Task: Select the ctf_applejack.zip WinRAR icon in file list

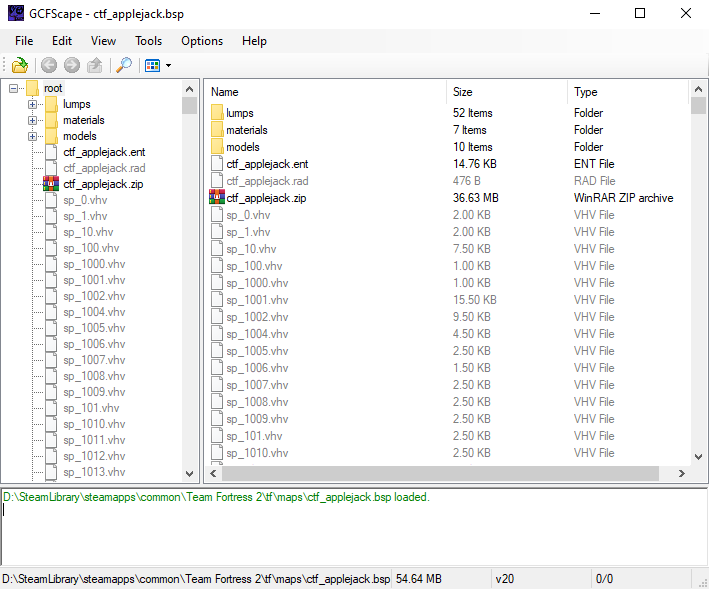Action: 217,198
